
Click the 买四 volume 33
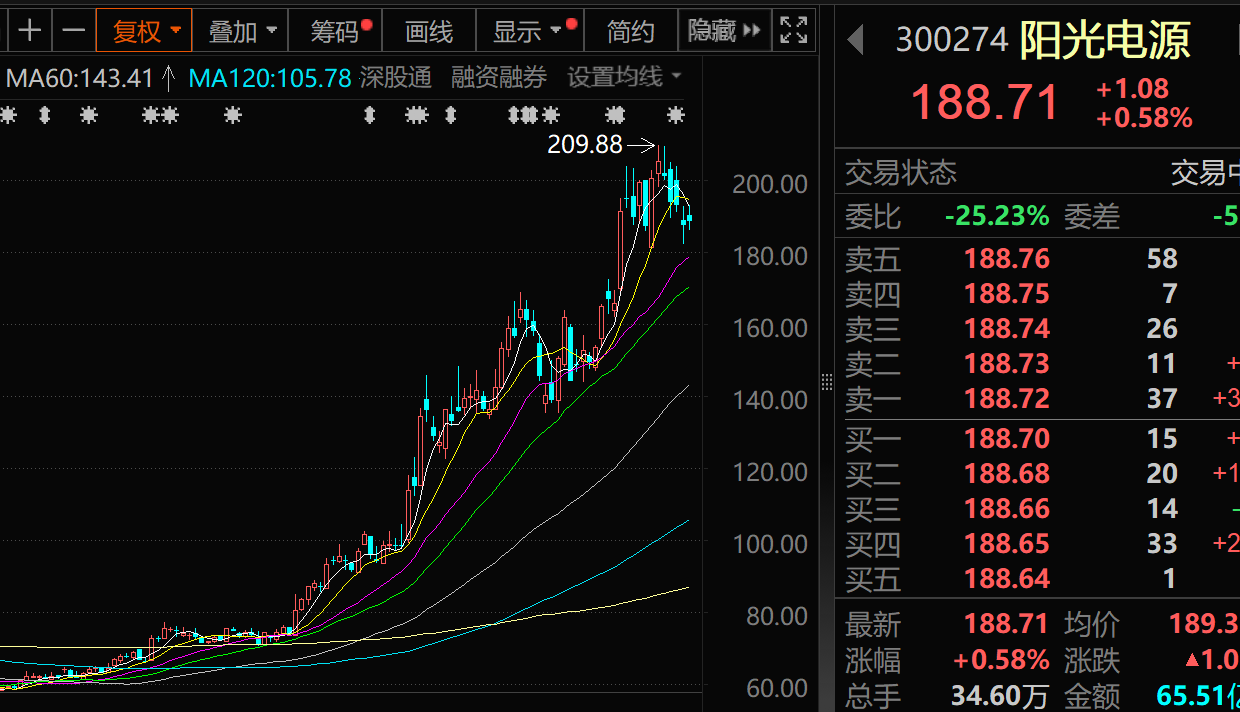pos(1162,544)
